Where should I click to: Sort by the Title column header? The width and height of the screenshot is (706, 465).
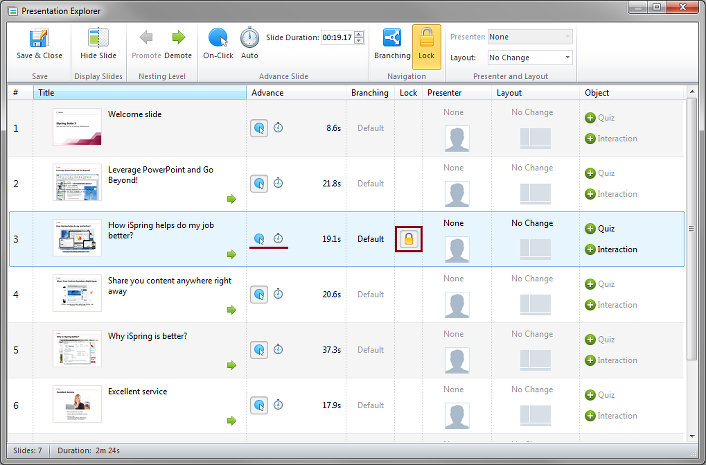[140, 93]
